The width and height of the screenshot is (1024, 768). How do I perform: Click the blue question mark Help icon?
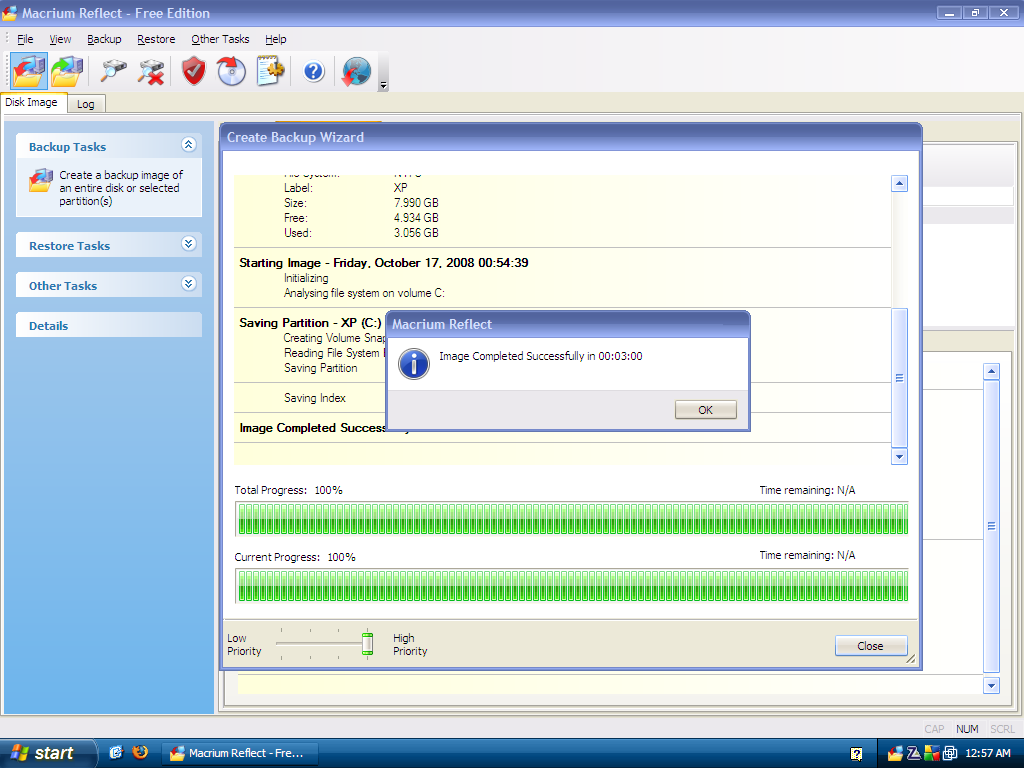pos(314,71)
